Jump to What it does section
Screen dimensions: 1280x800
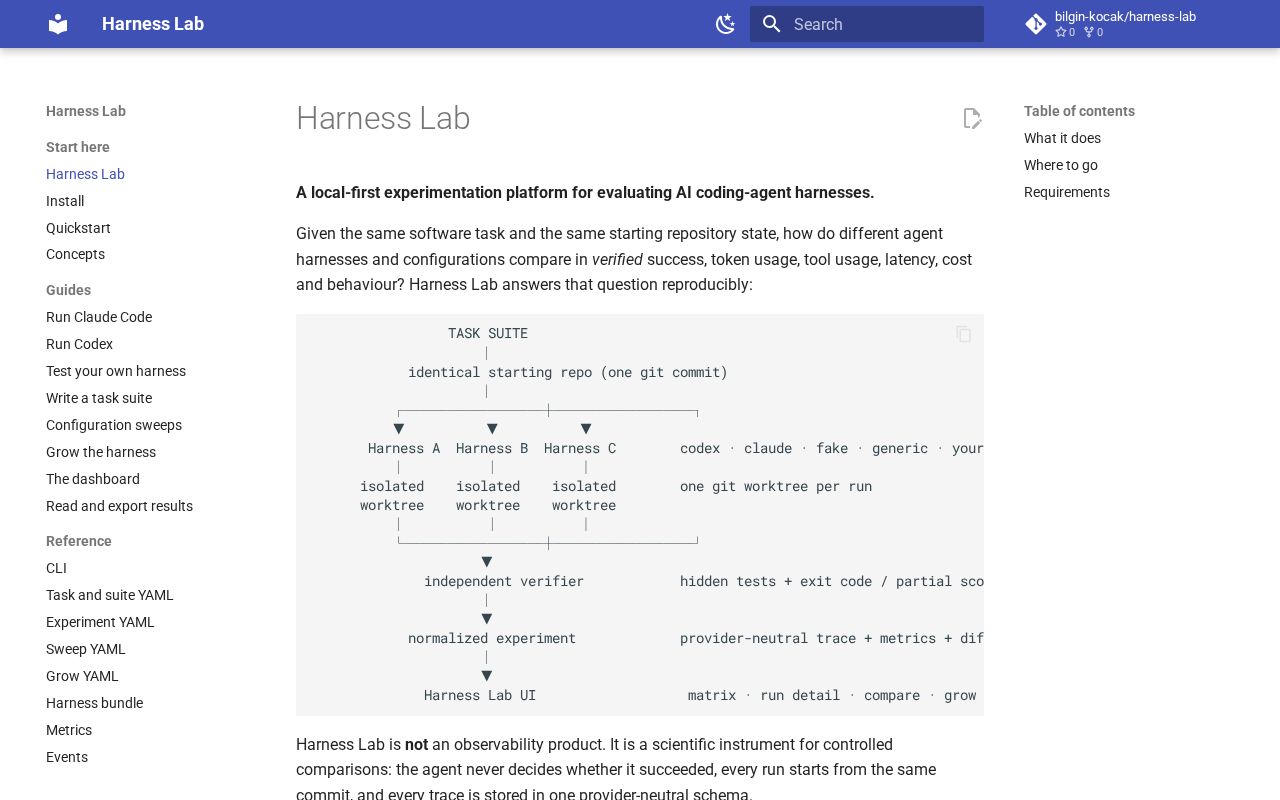pyautogui.click(x=1062, y=138)
